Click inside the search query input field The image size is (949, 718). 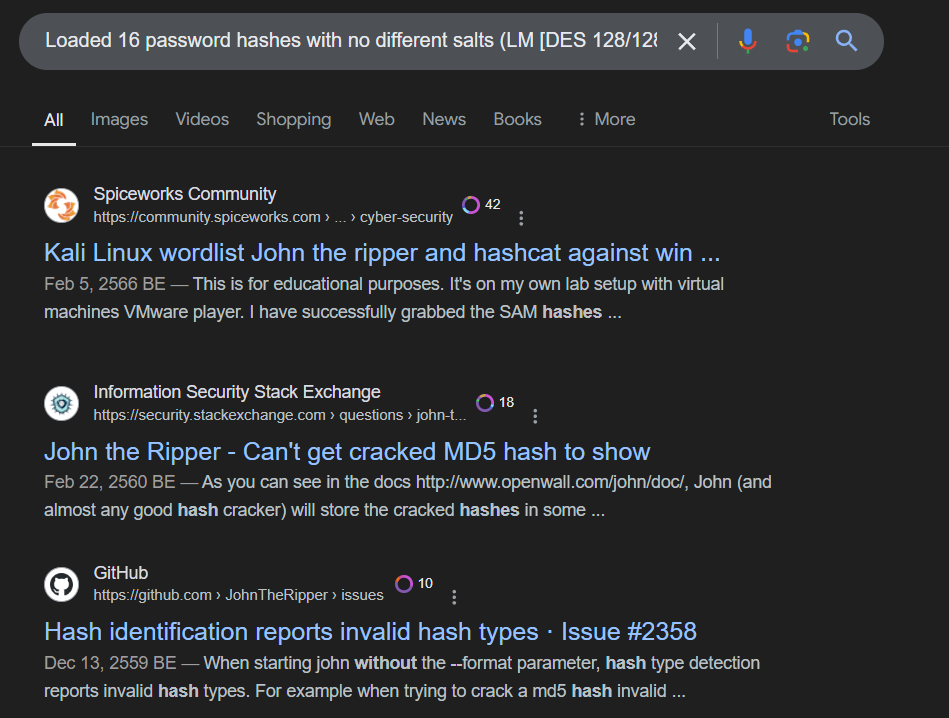tap(351, 41)
